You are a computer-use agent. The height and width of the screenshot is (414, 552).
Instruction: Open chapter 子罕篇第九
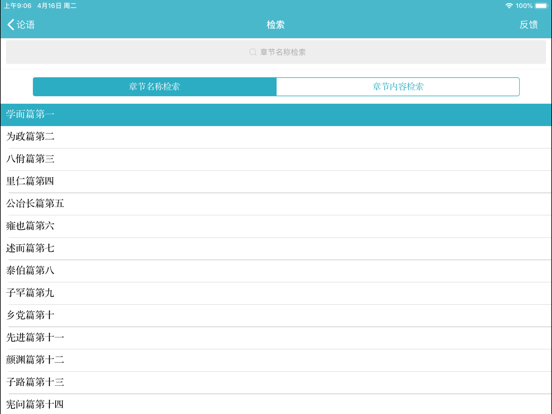point(276,293)
